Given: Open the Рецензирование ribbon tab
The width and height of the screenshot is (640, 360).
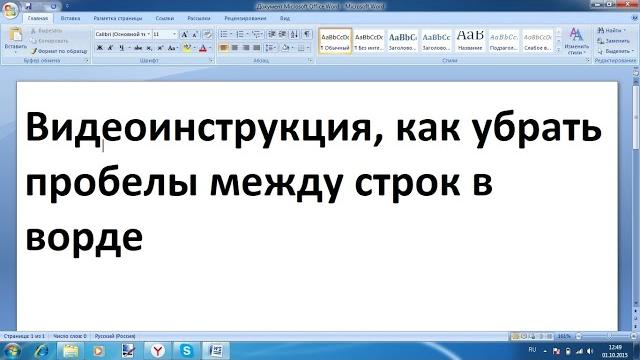Looking at the screenshot, I should point(245,18).
